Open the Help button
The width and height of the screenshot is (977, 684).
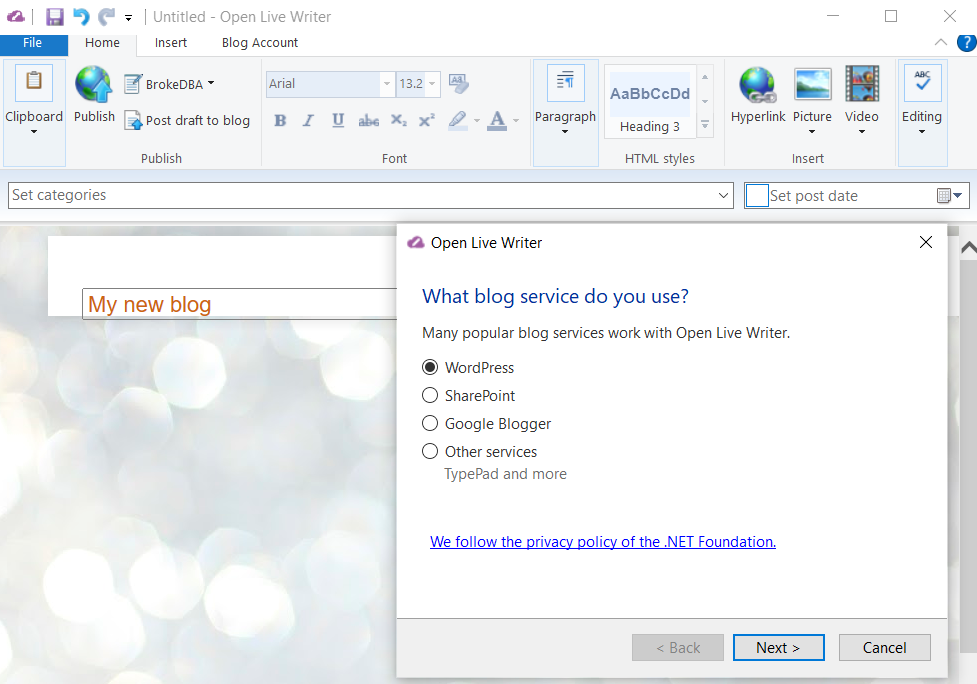tap(966, 42)
